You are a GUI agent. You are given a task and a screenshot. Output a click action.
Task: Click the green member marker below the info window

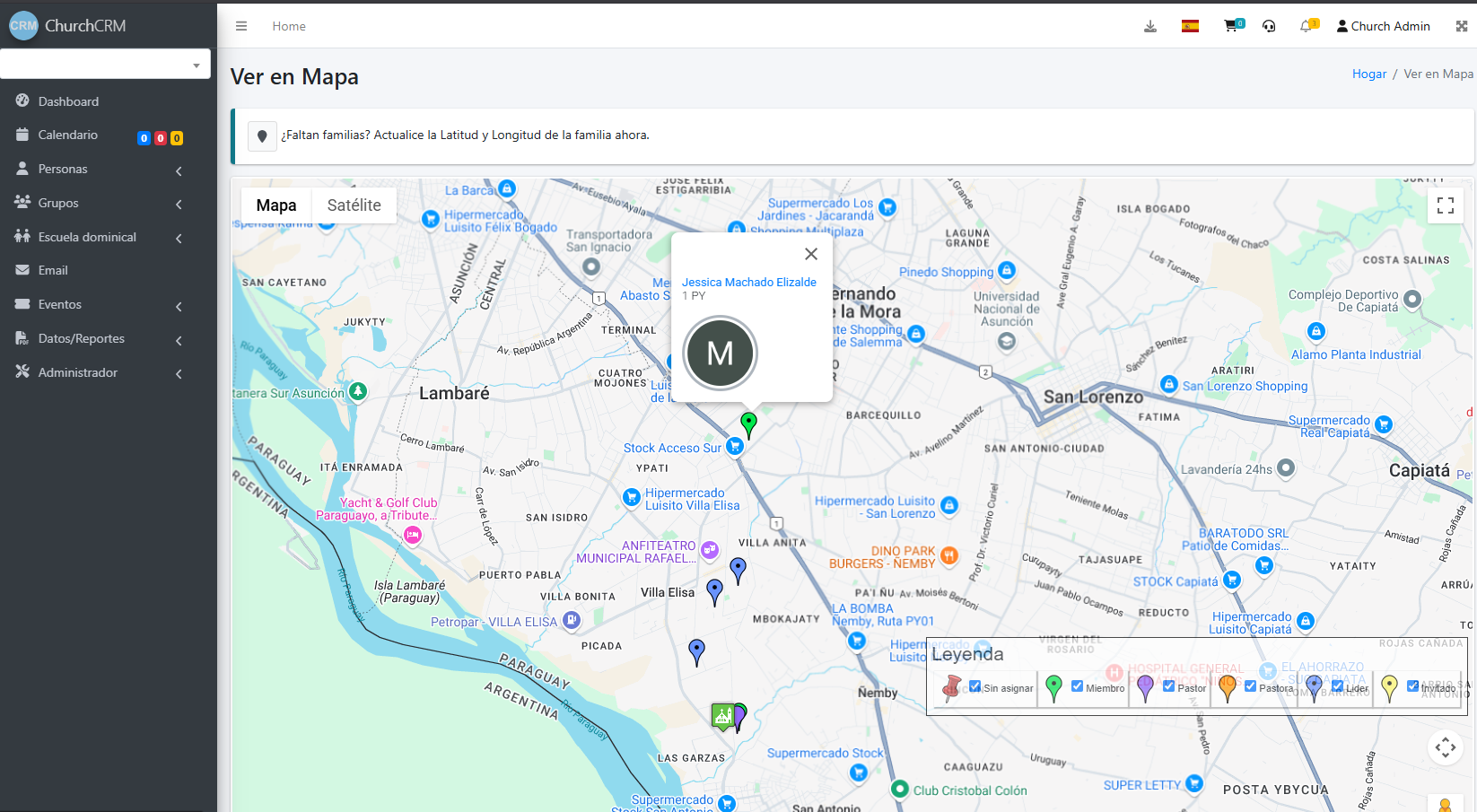click(x=749, y=424)
